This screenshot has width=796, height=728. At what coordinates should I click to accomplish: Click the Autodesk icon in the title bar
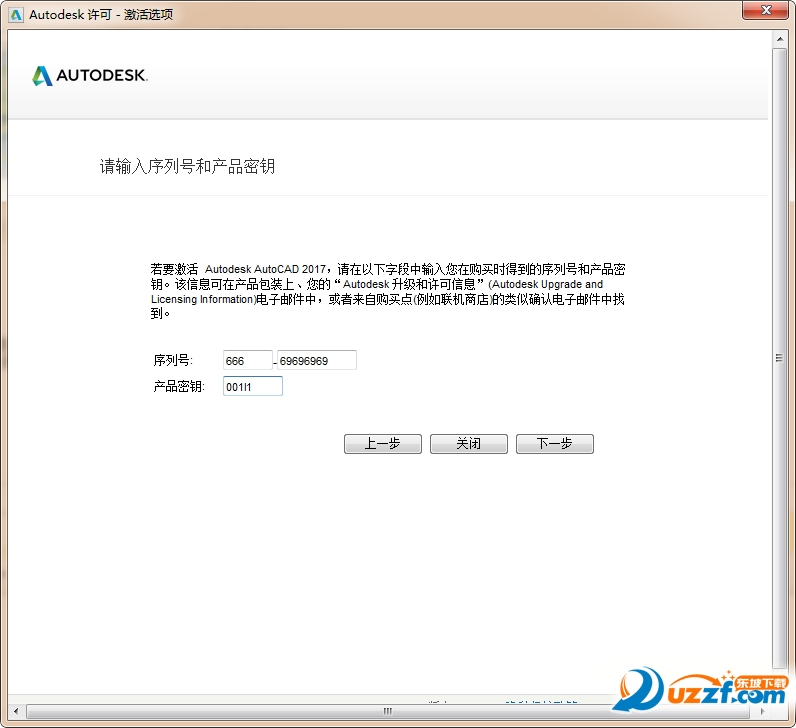click(16, 15)
